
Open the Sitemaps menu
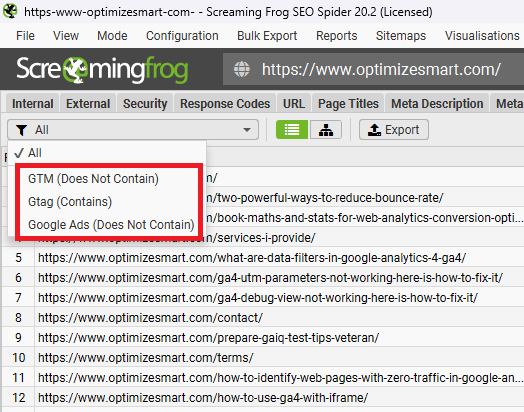pyautogui.click(x=401, y=36)
